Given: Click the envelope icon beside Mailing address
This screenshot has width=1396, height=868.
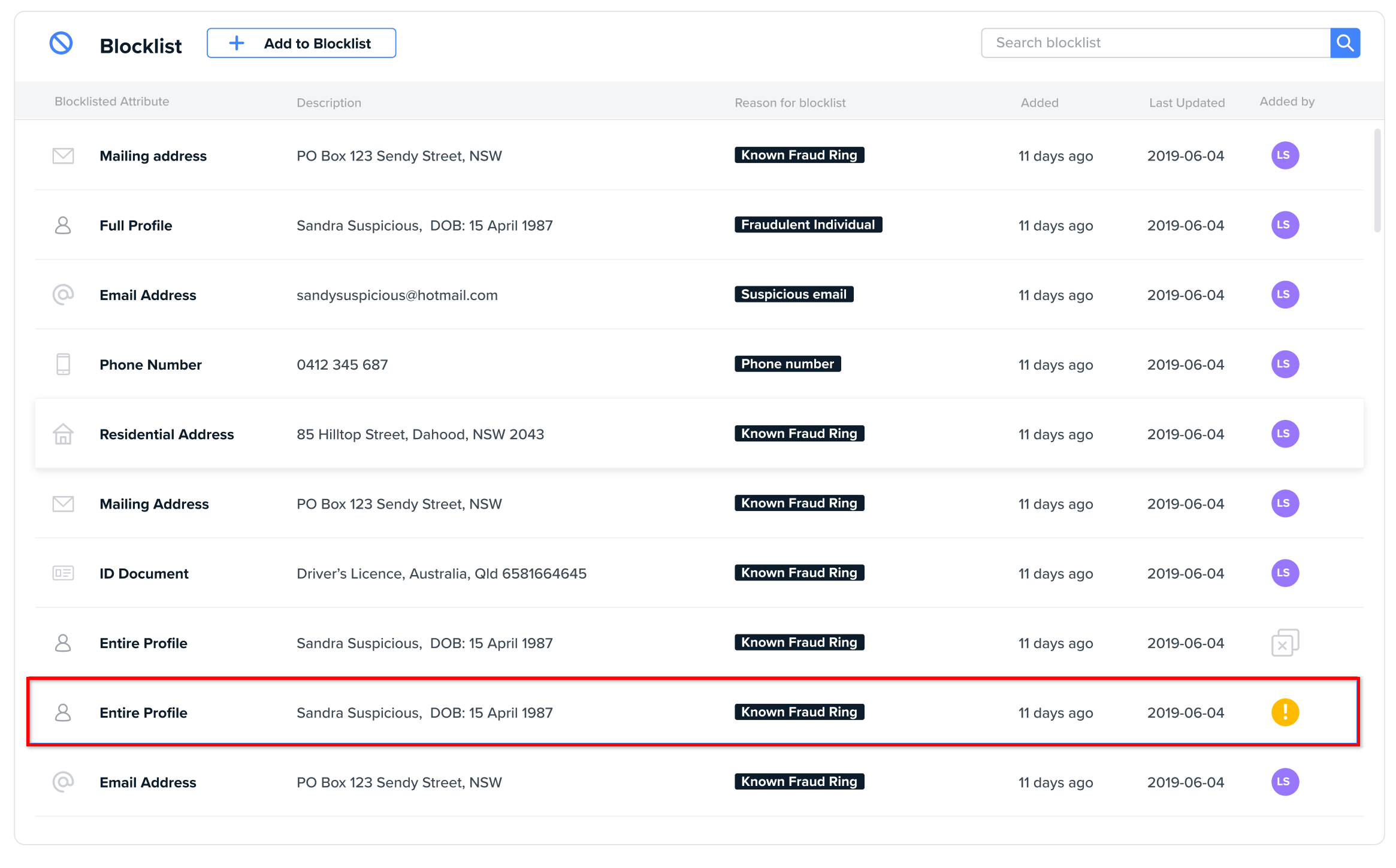Looking at the screenshot, I should click(63, 156).
